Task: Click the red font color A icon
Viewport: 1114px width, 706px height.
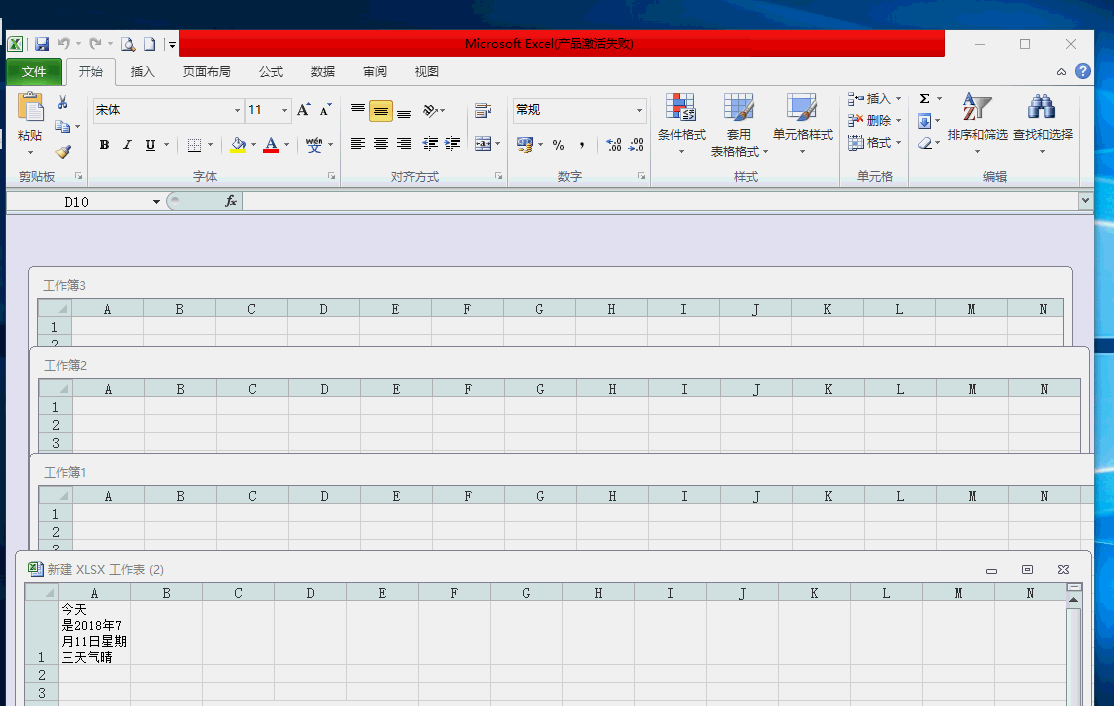Action: click(x=271, y=144)
